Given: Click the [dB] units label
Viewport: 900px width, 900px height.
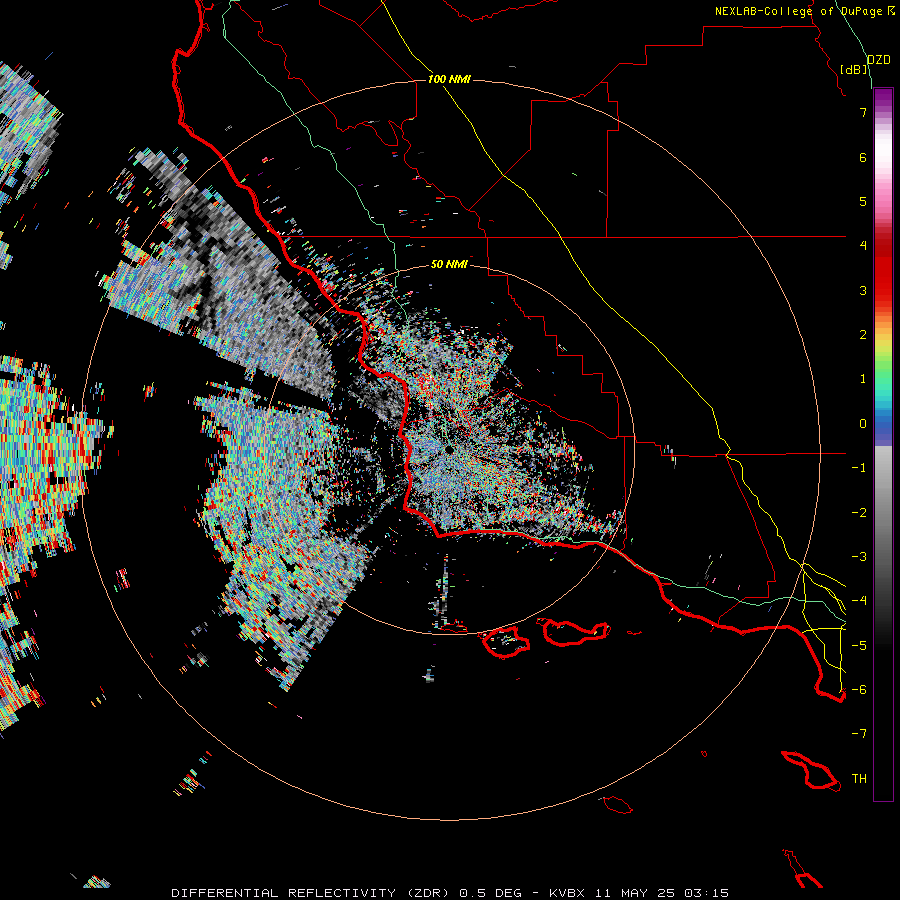Looking at the screenshot, I should pyautogui.click(x=854, y=69).
